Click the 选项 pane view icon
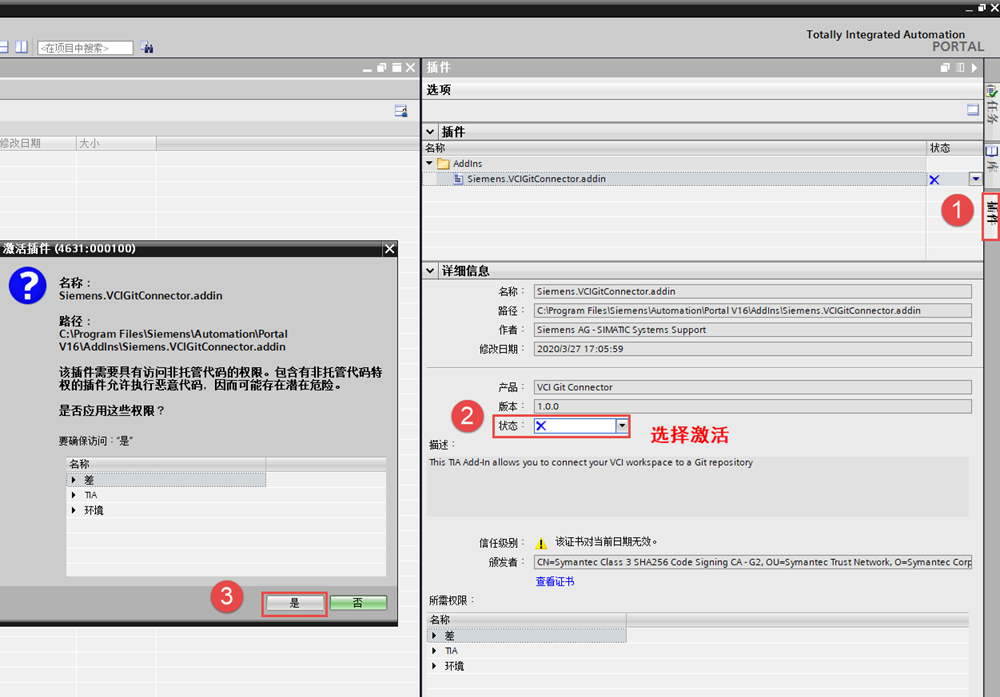The height and width of the screenshot is (697, 1000). [973, 110]
